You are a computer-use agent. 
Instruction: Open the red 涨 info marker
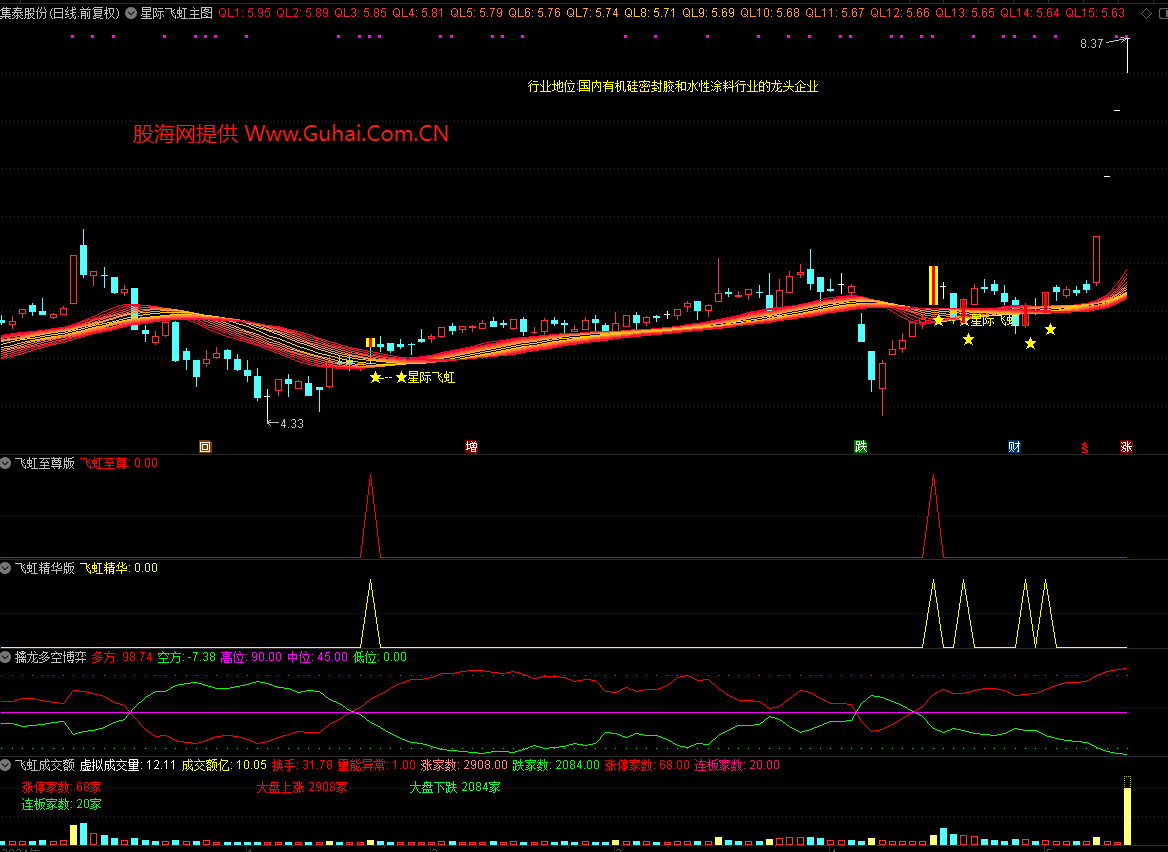(x=1126, y=447)
